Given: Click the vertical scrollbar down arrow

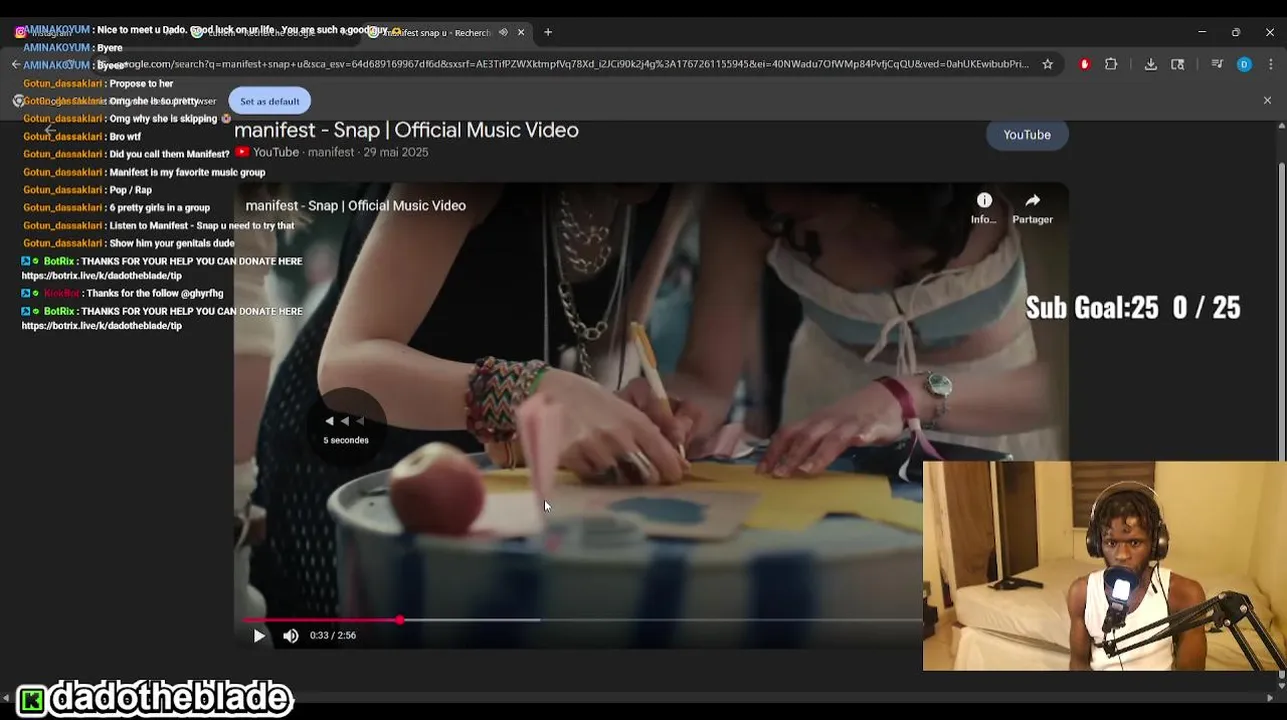Looking at the screenshot, I should click(1281, 684).
